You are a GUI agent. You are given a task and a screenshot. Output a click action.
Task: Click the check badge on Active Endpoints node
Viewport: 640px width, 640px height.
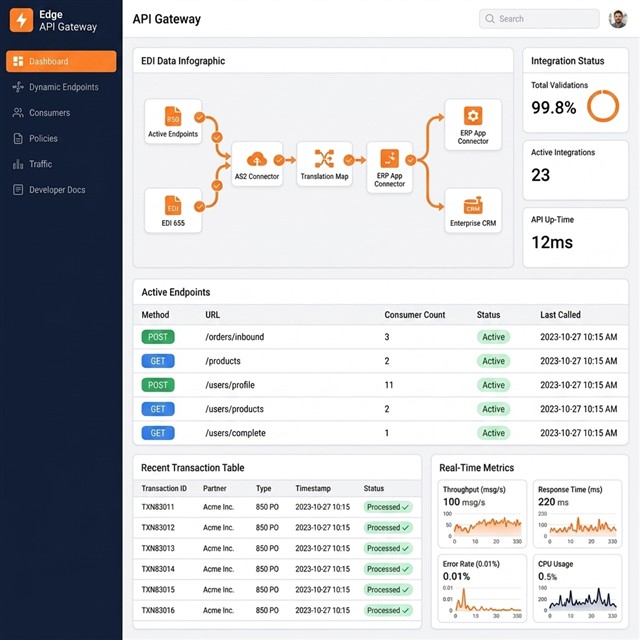pyautogui.click(x=200, y=118)
